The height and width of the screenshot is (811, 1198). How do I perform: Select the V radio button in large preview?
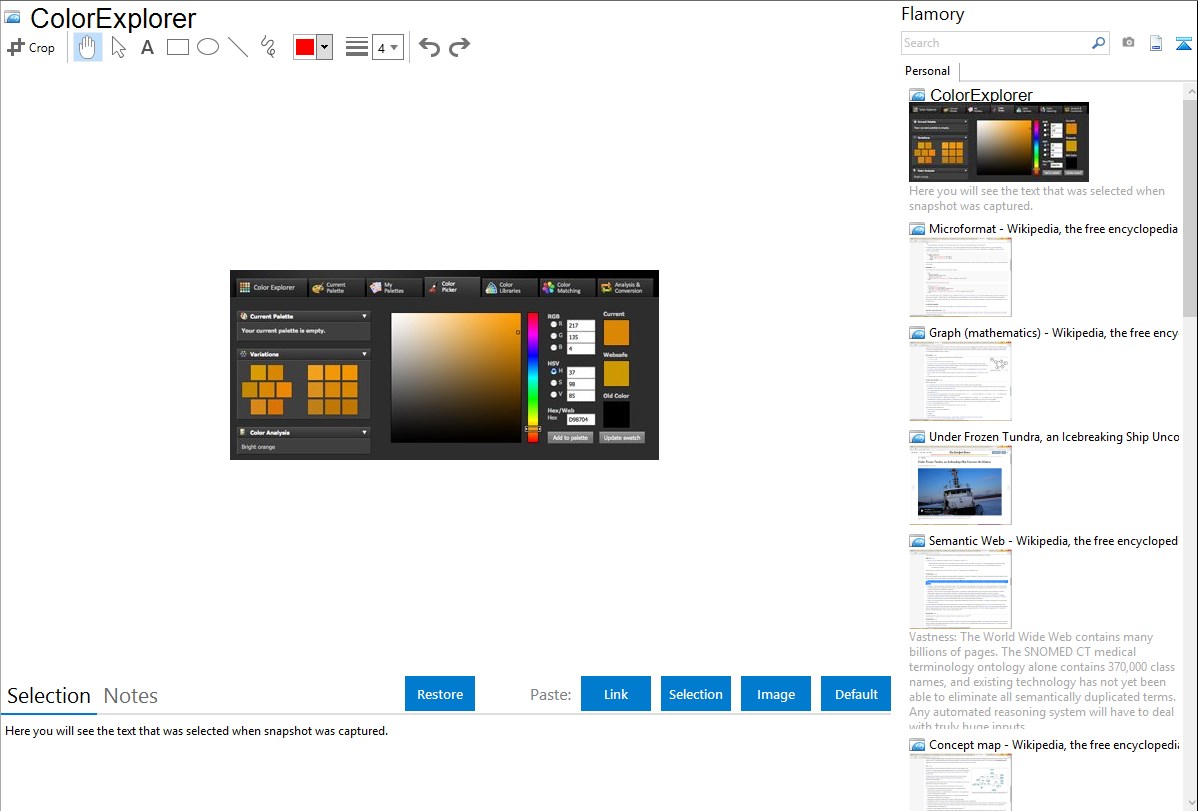tap(554, 394)
